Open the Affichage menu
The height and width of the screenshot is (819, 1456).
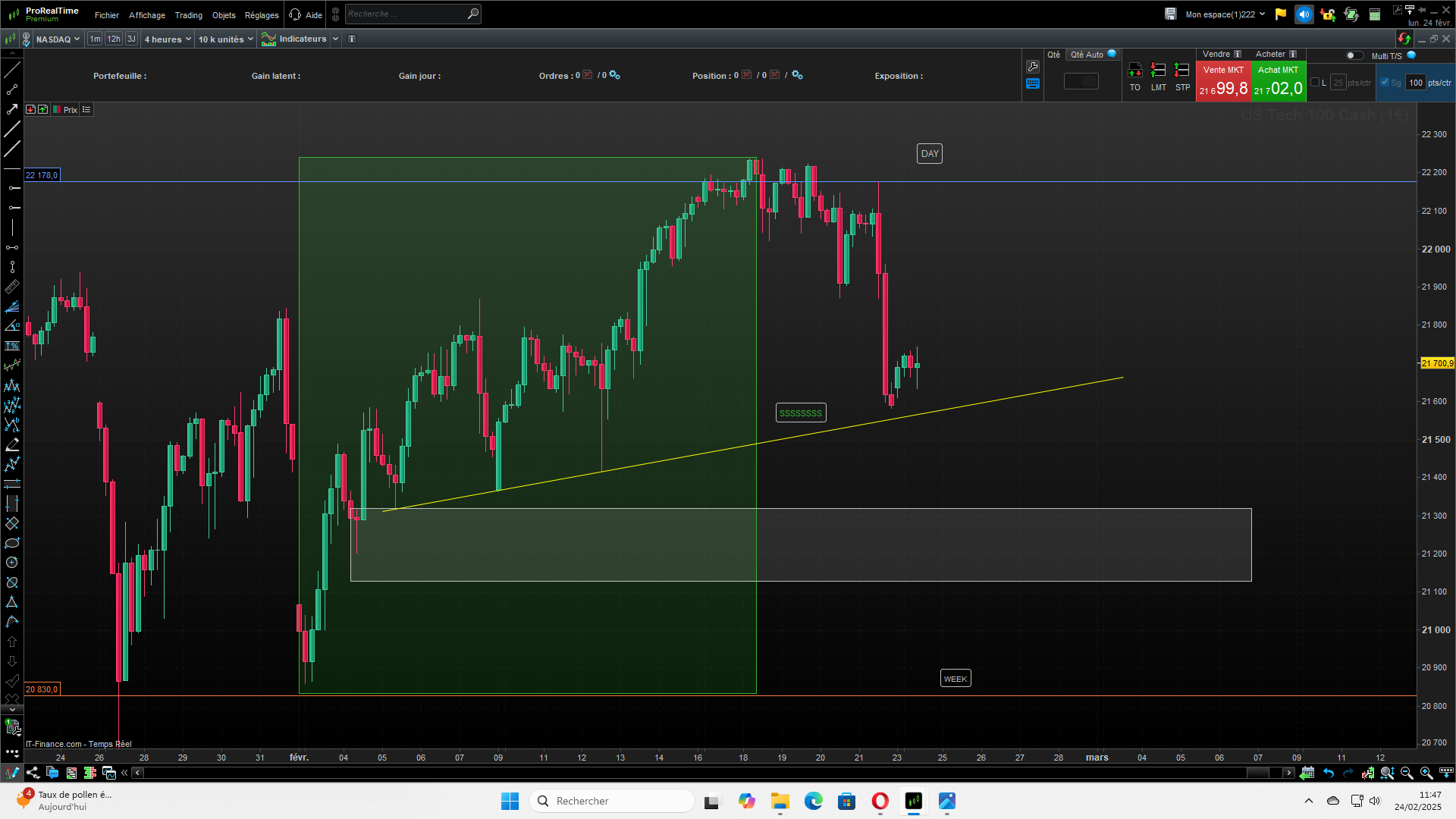146,15
